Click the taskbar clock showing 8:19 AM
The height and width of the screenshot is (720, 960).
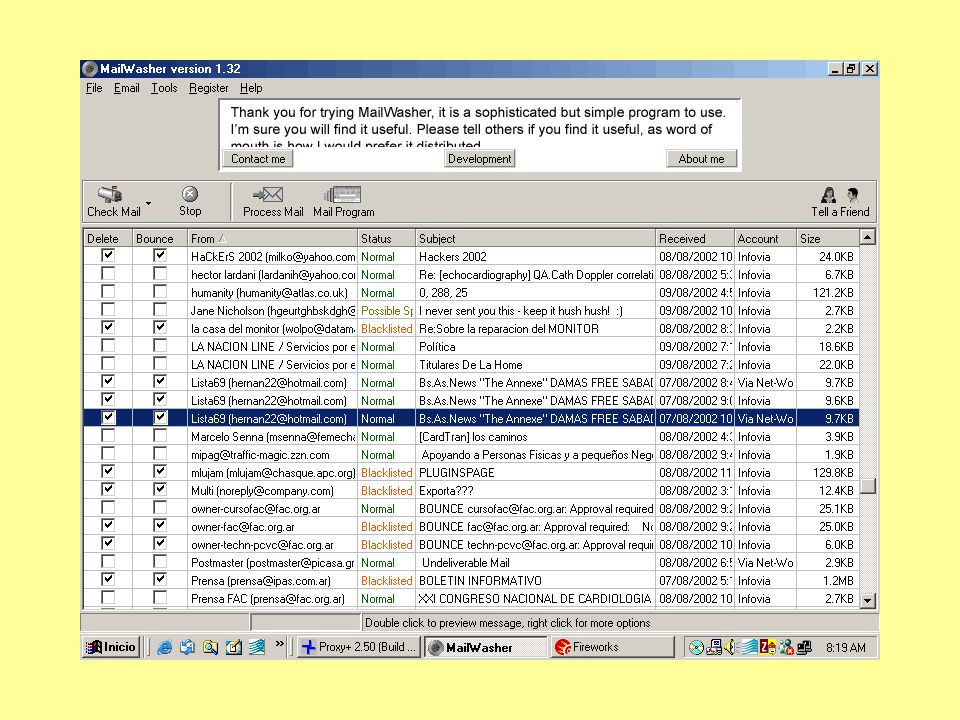click(x=846, y=647)
